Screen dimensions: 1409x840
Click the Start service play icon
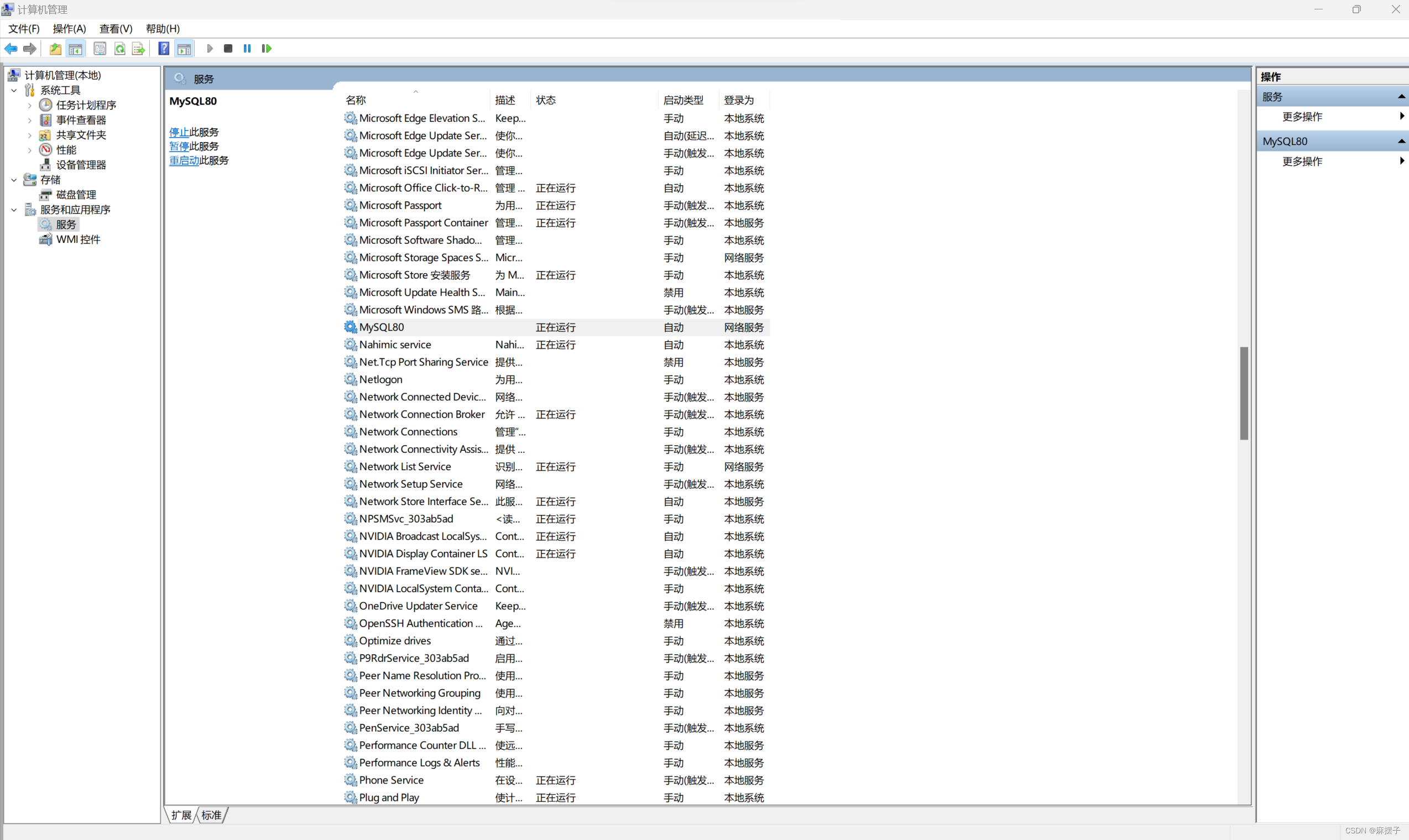pos(210,49)
